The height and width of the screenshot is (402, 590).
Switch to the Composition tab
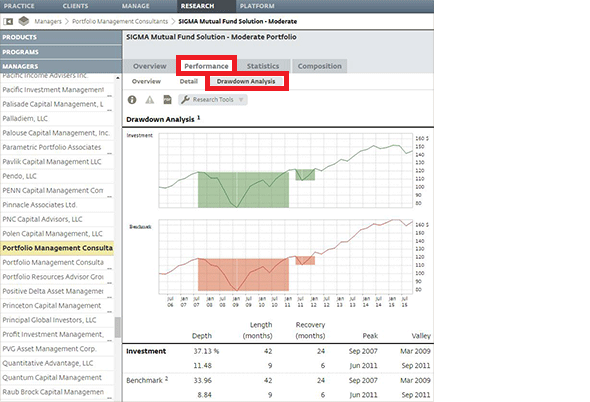click(x=319, y=66)
